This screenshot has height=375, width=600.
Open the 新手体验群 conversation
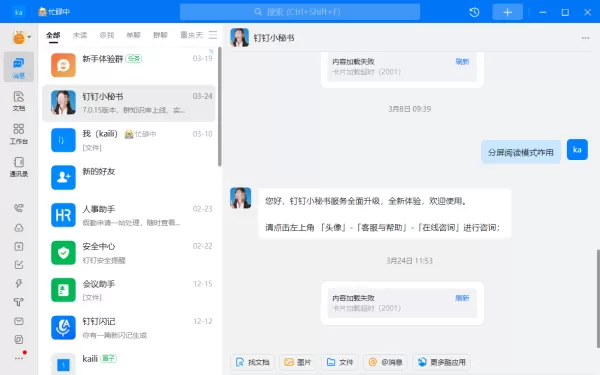(129, 65)
